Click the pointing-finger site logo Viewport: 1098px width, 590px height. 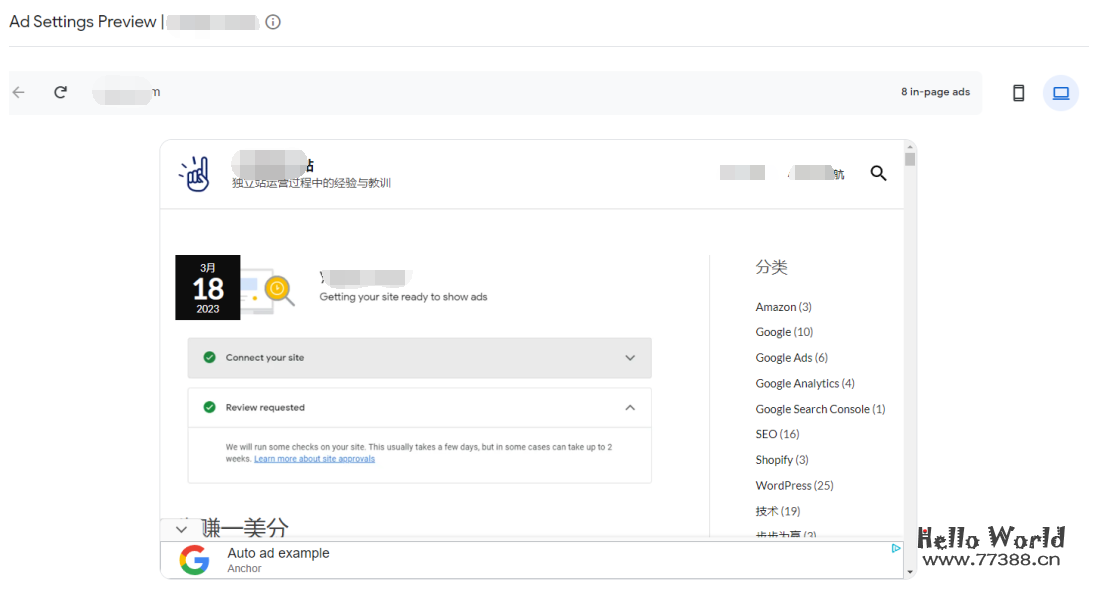[195, 172]
